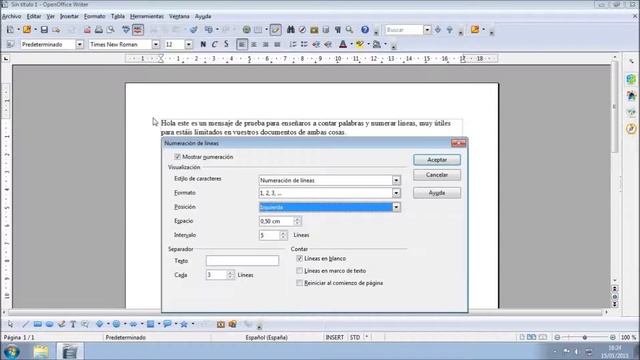Click the Export as PDF icon
The height and width of the screenshot is (360, 640).
pos(87,30)
